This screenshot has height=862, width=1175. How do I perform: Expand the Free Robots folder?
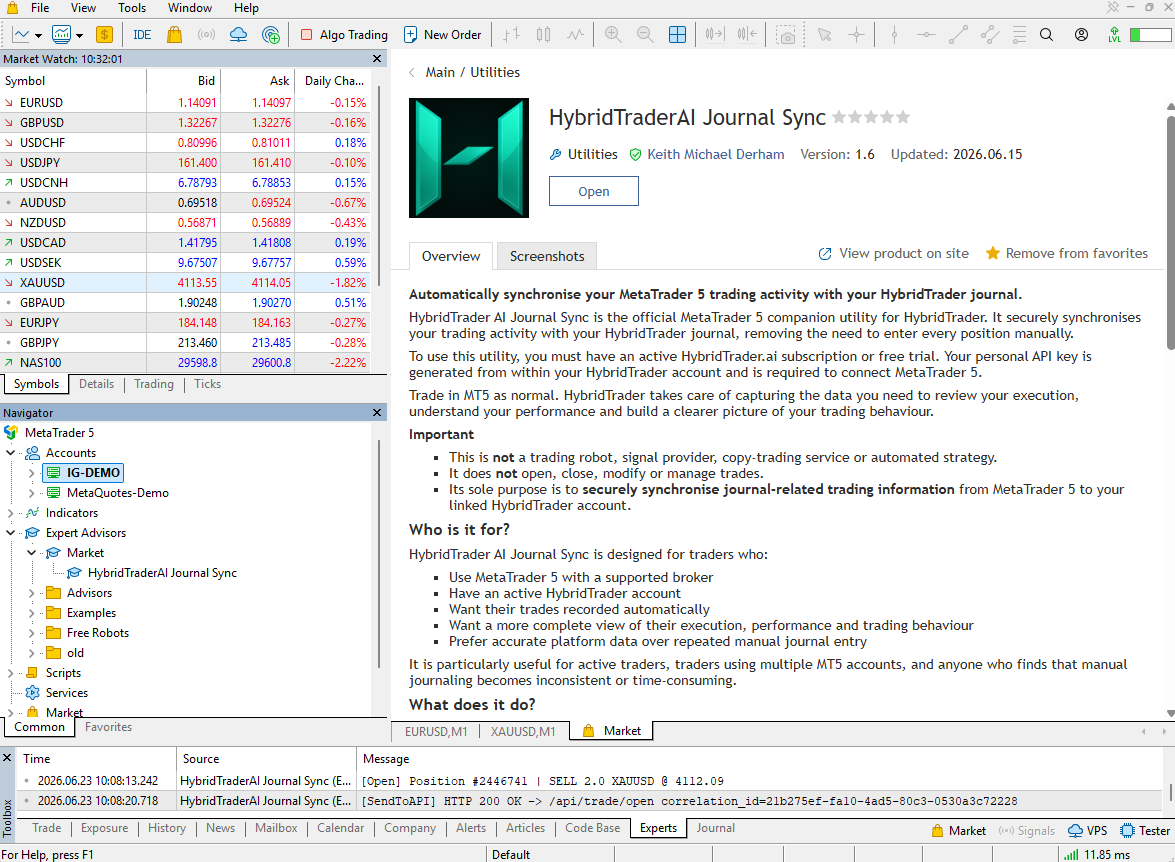click(31, 633)
